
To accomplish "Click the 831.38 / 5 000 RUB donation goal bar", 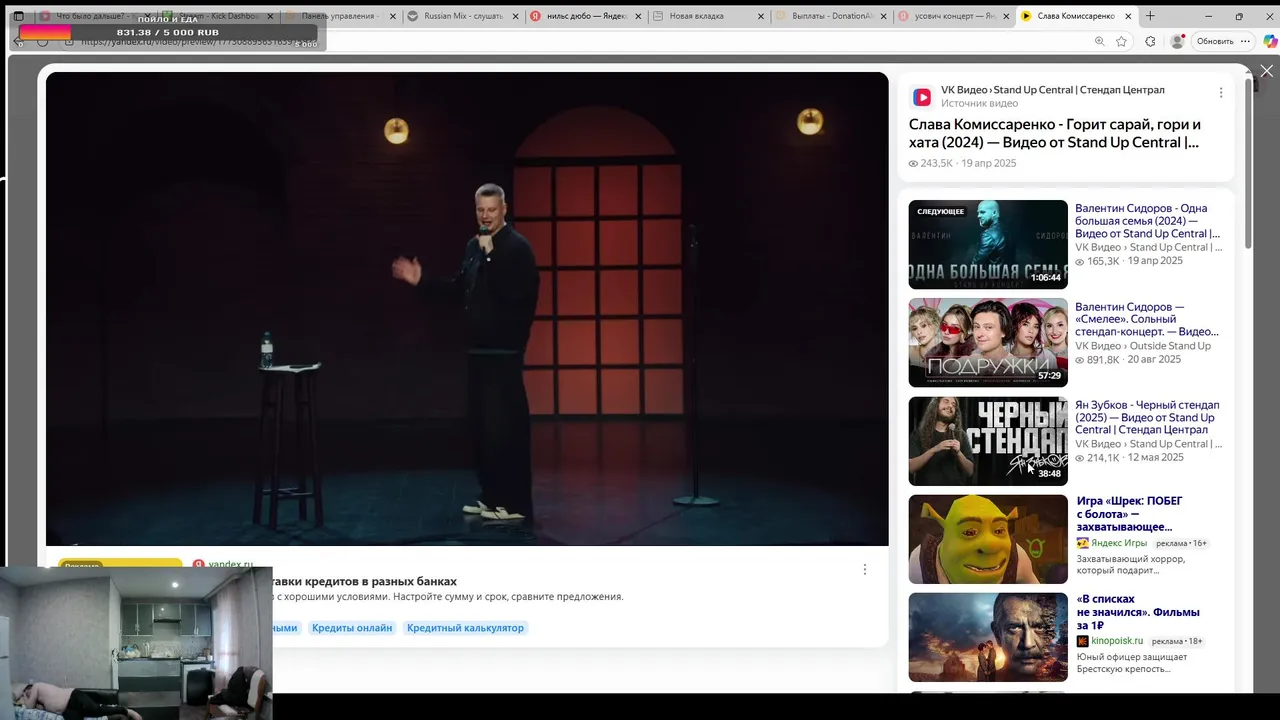I will click(x=168, y=33).
